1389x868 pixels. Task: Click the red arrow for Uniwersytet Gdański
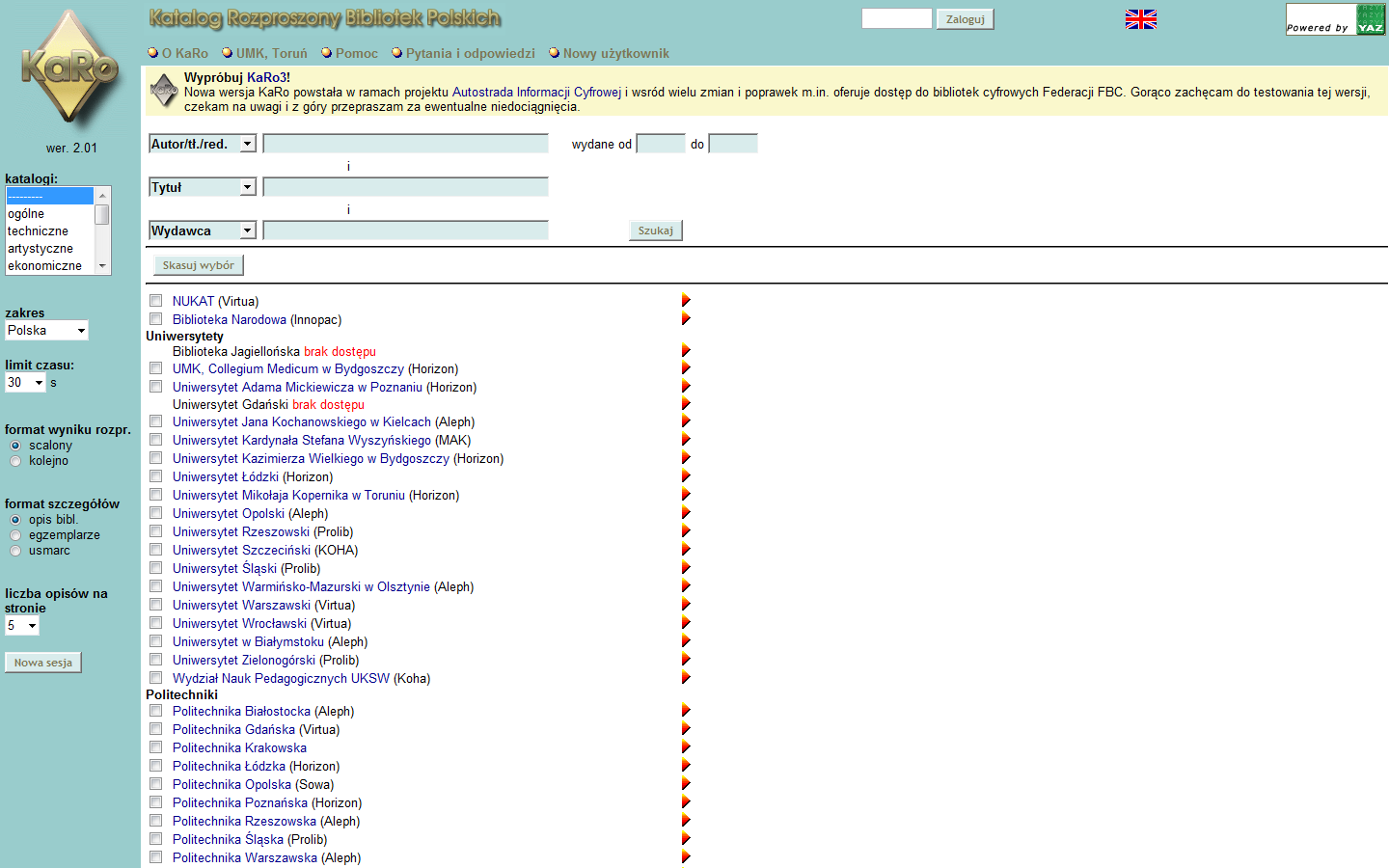(x=686, y=404)
